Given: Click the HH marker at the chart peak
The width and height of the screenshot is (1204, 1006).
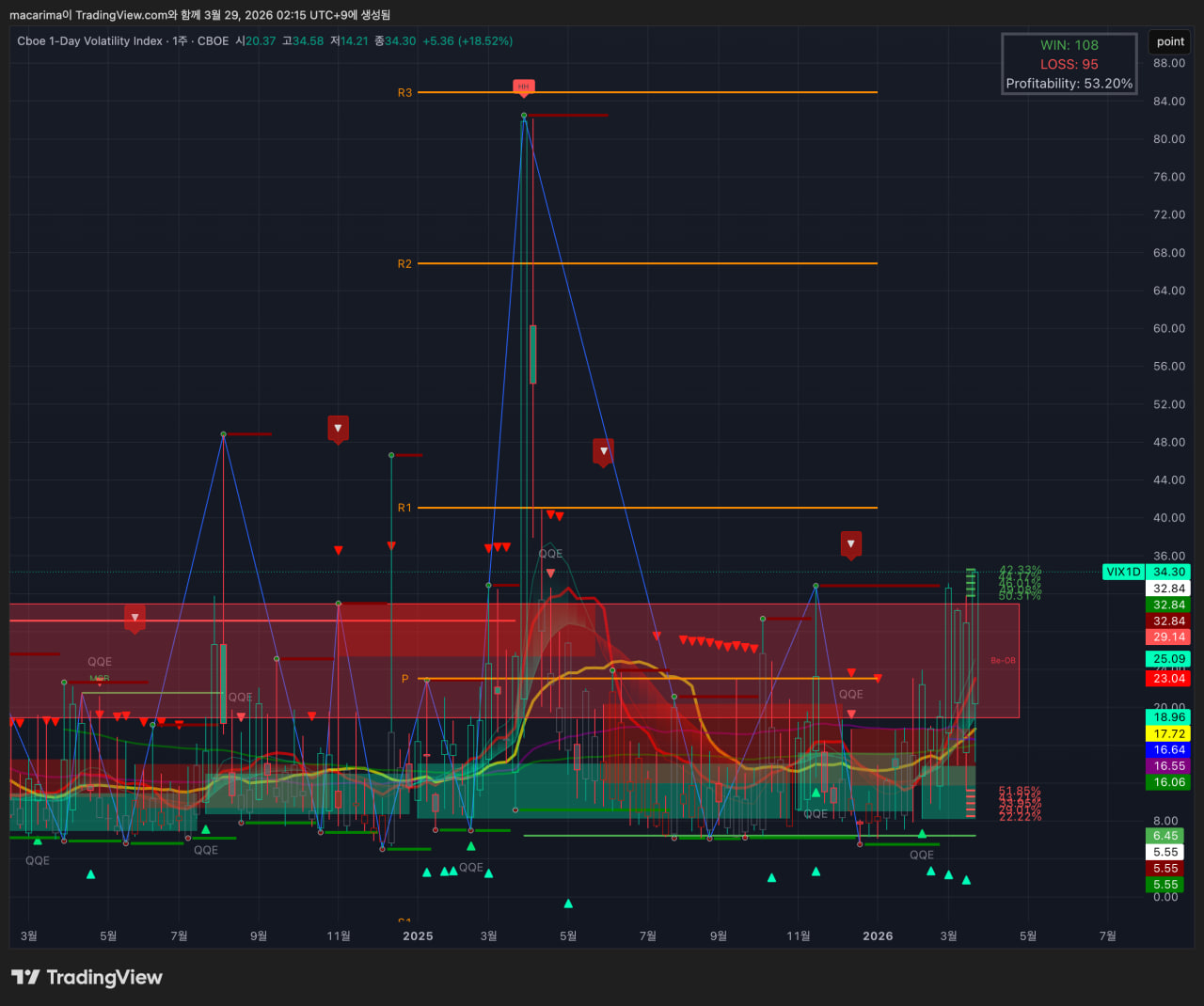Looking at the screenshot, I should (524, 86).
